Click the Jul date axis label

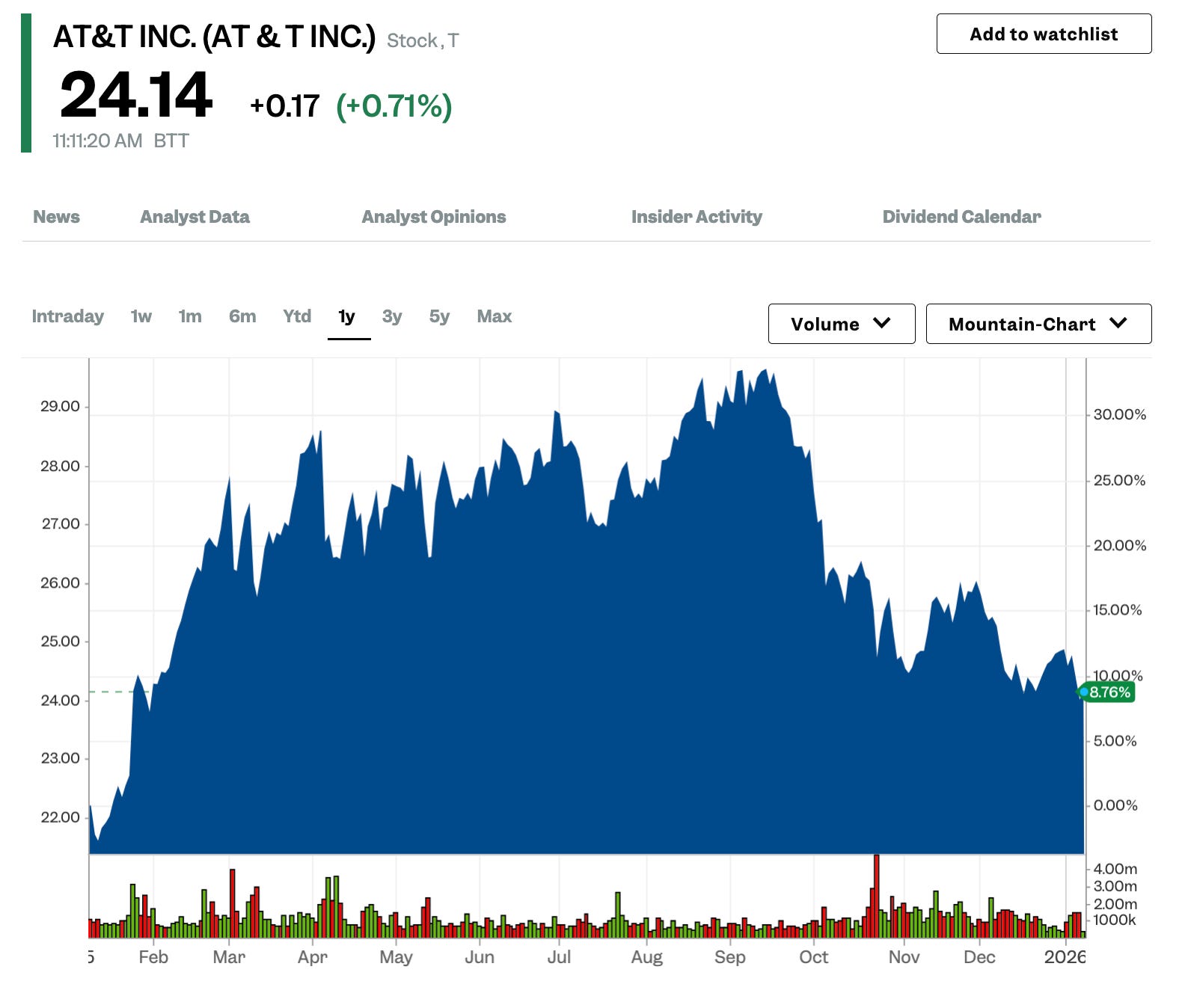[x=559, y=957]
